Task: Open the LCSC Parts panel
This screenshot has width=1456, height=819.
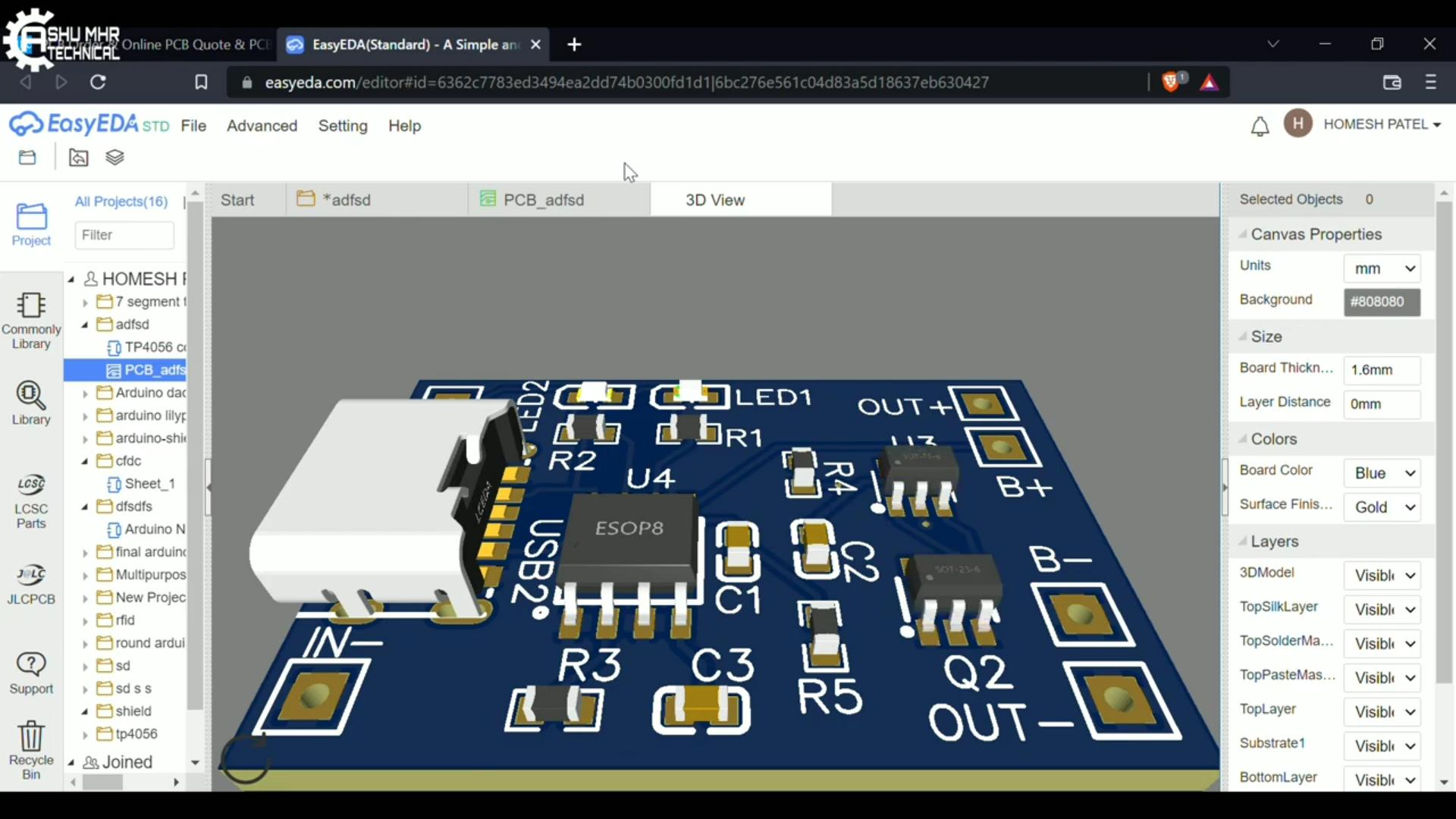Action: [x=31, y=500]
